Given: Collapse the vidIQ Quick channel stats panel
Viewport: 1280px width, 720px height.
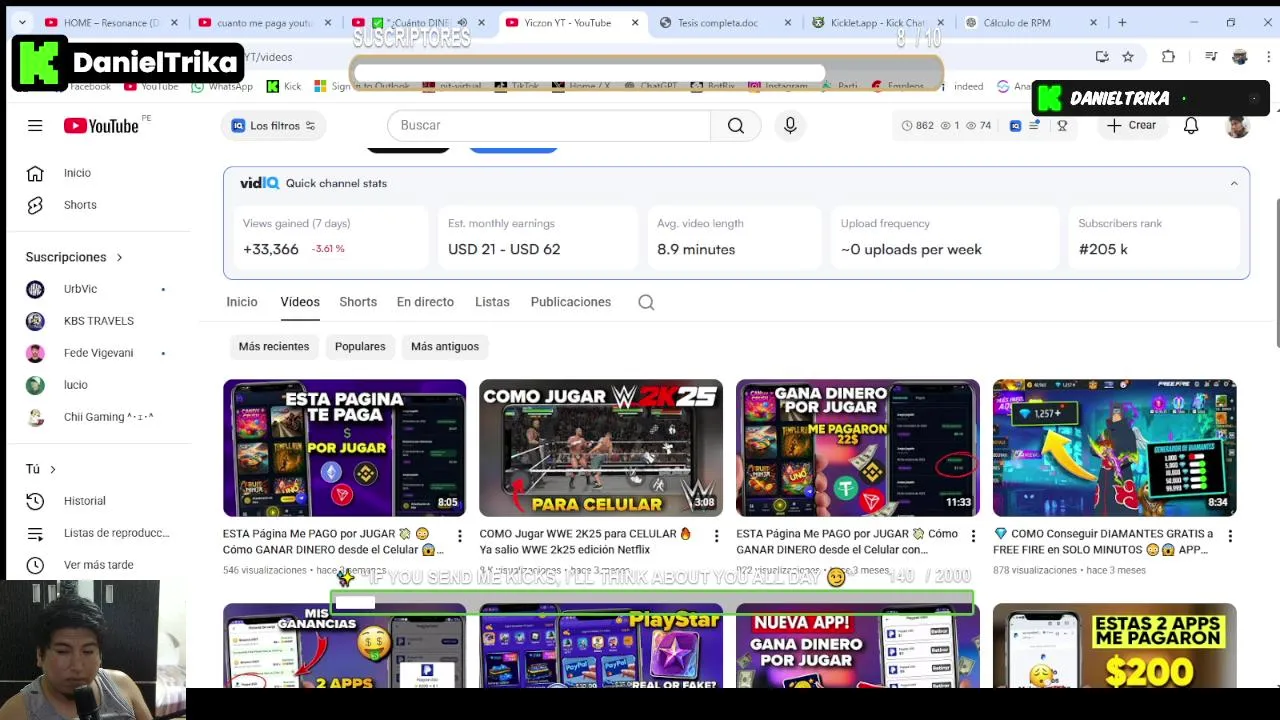Looking at the screenshot, I should pyautogui.click(x=1234, y=184).
